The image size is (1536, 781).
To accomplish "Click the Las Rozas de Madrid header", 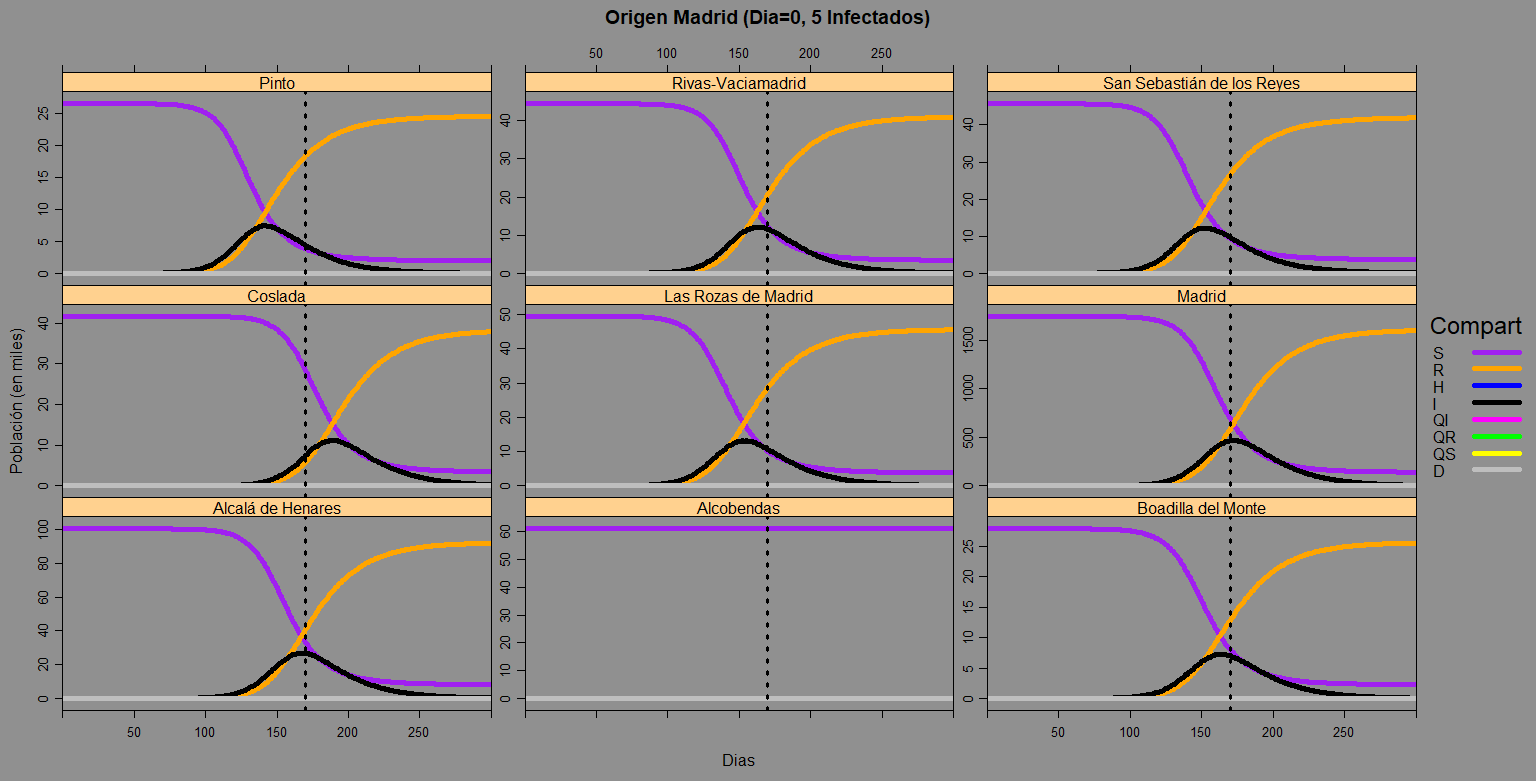I will tap(739, 296).
